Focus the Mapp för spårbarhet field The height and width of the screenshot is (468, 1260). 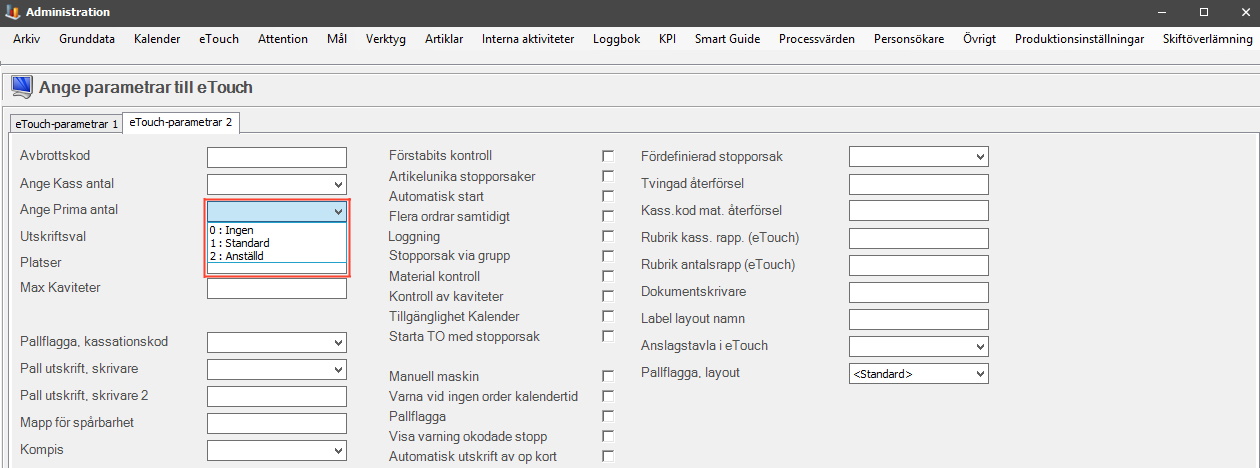pos(277,423)
